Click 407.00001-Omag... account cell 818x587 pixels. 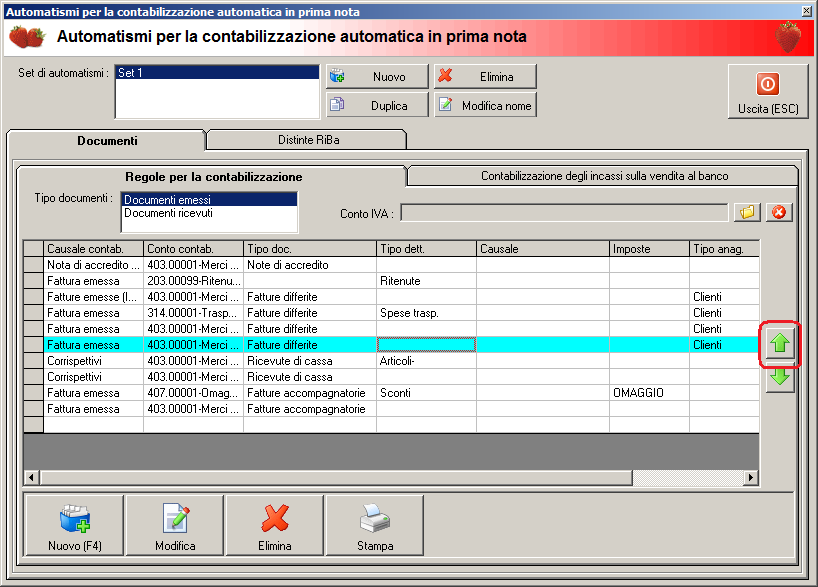(194, 393)
